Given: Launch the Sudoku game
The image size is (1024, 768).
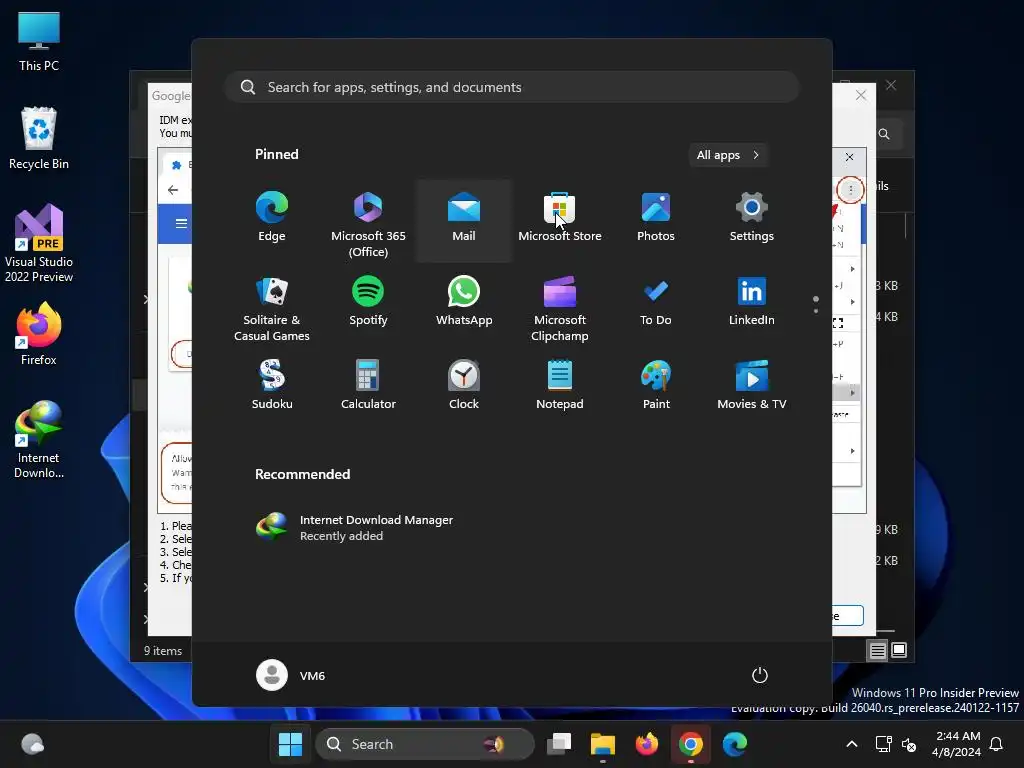Looking at the screenshot, I should (272, 385).
